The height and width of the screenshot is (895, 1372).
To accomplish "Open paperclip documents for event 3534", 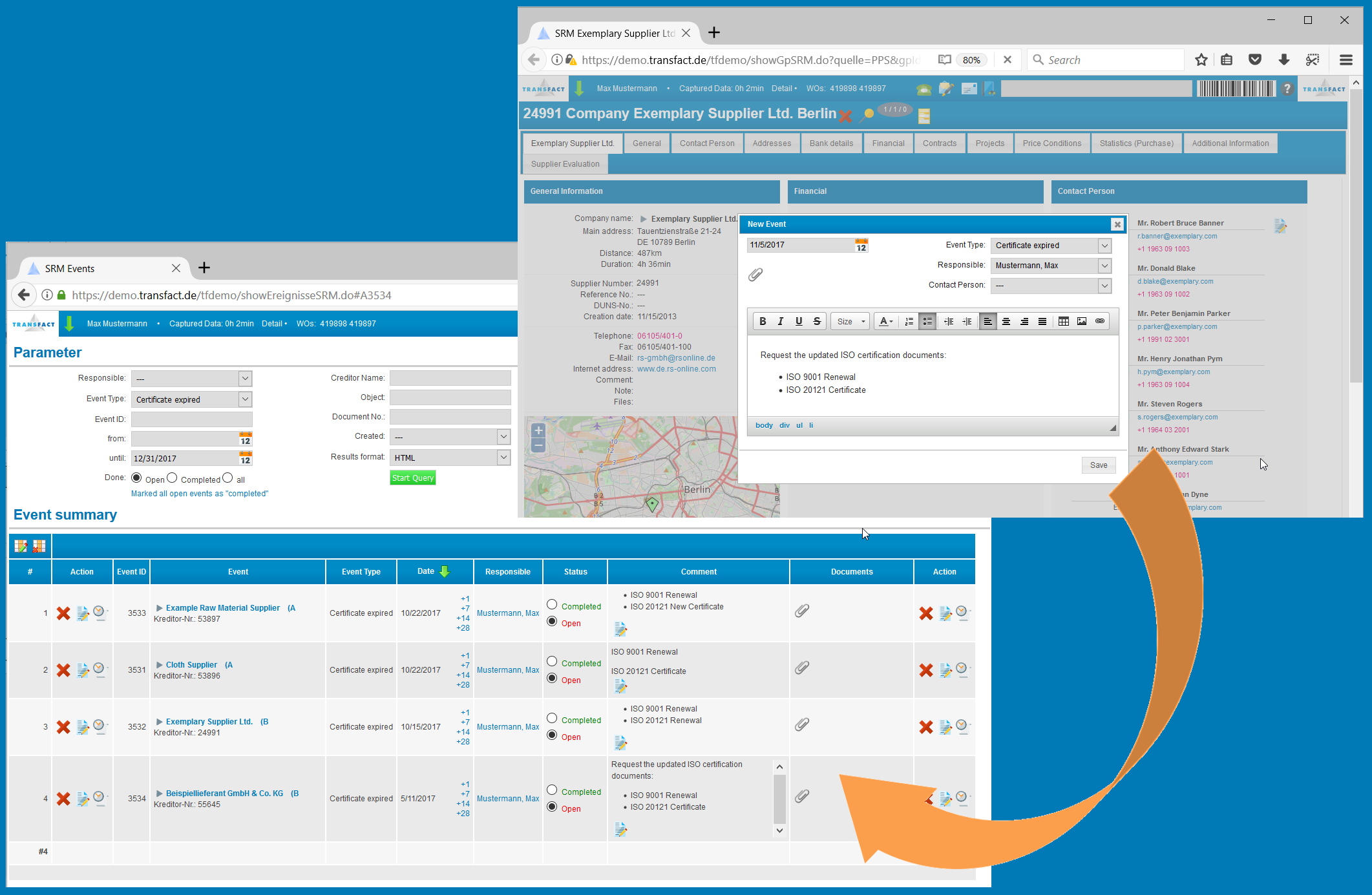I will click(x=802, y=796).
